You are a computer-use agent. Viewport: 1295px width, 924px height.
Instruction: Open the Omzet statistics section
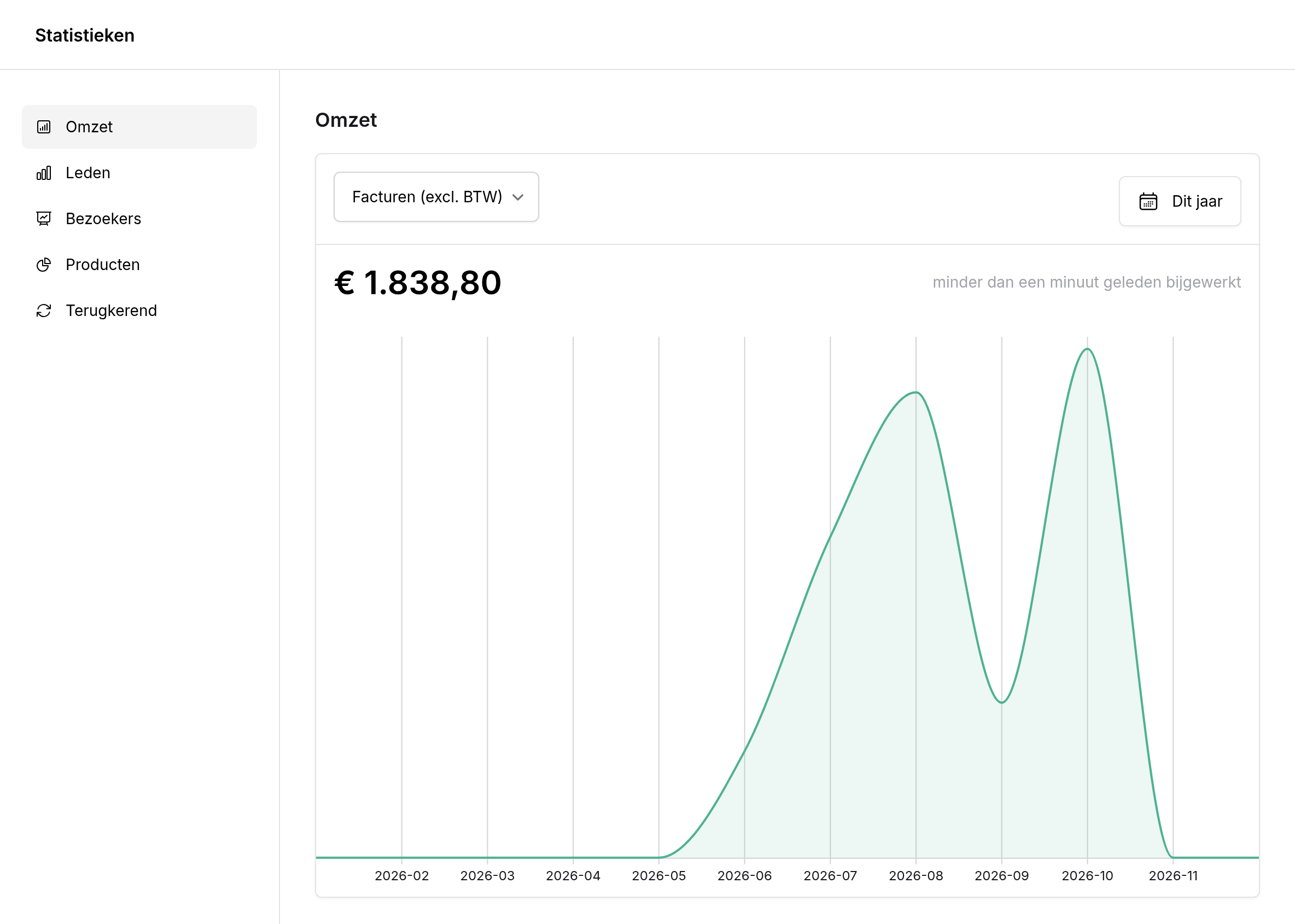pyautogui.click(x=139, y=127)
